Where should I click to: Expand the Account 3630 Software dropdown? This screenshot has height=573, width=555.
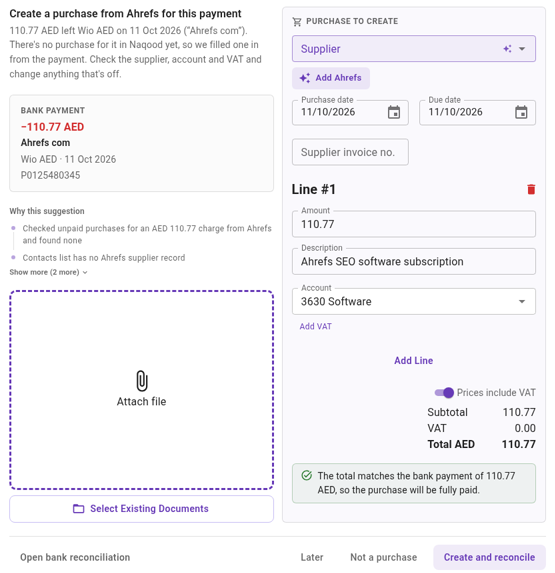(x=522, y=301)
